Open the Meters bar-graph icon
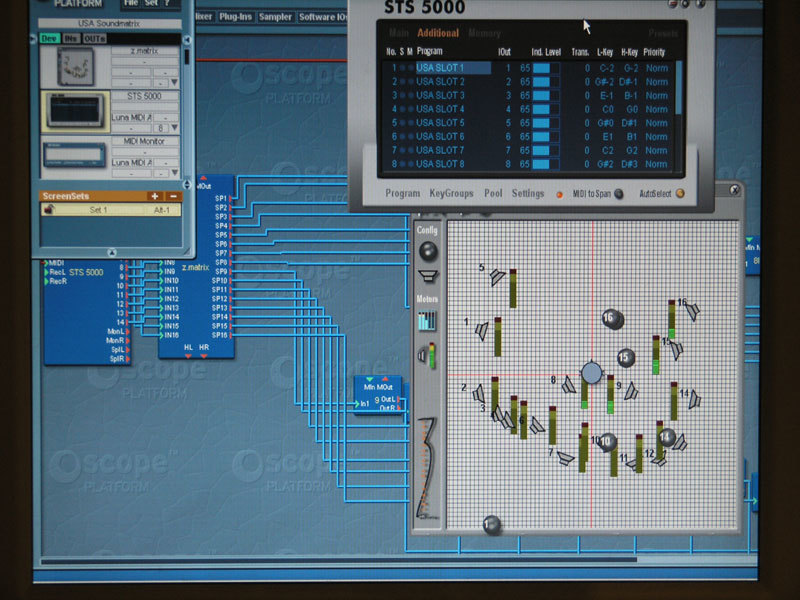Screen dimensions: 800x600 427,321
